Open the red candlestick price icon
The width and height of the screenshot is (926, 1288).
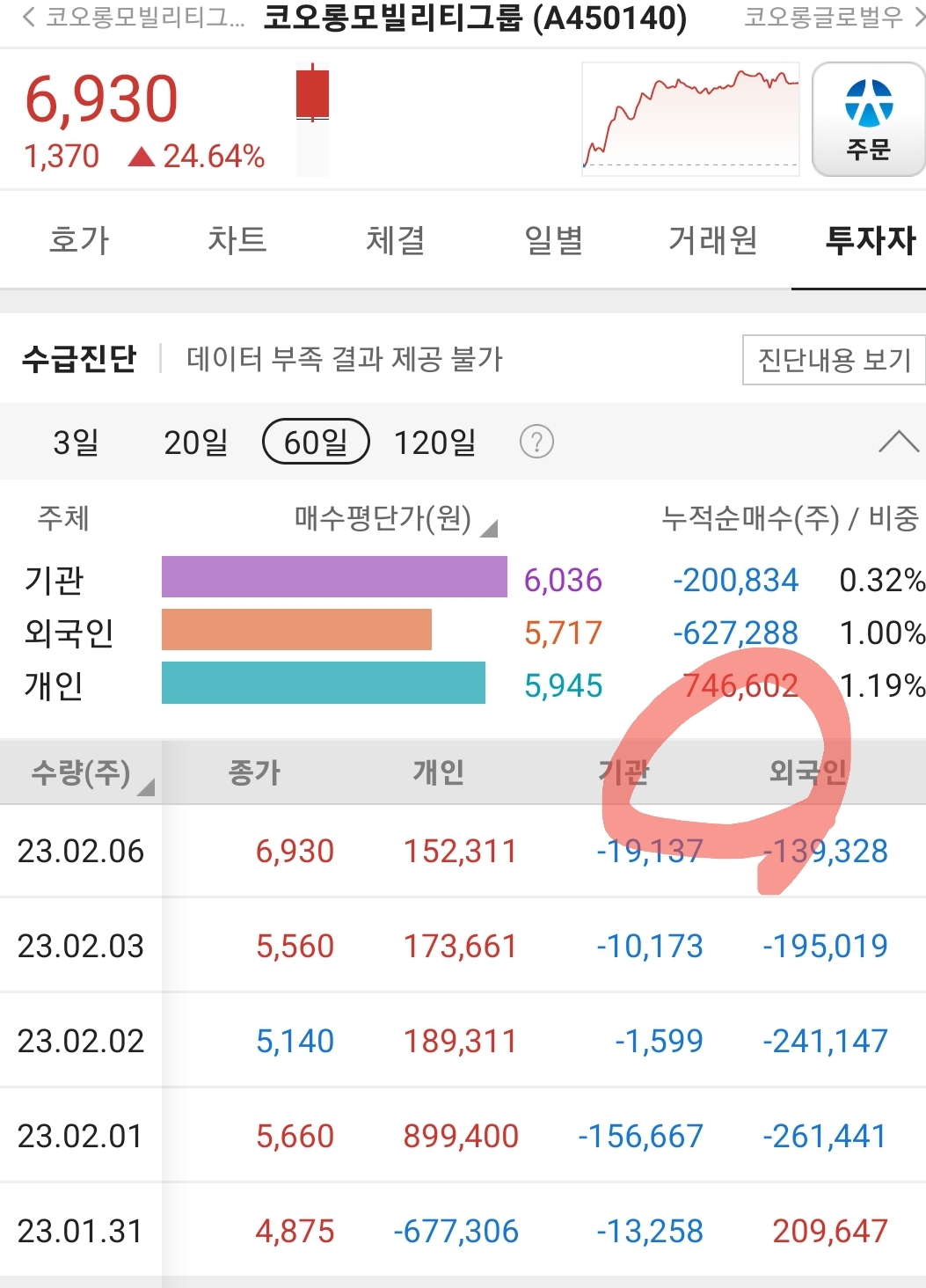point(312,91)
